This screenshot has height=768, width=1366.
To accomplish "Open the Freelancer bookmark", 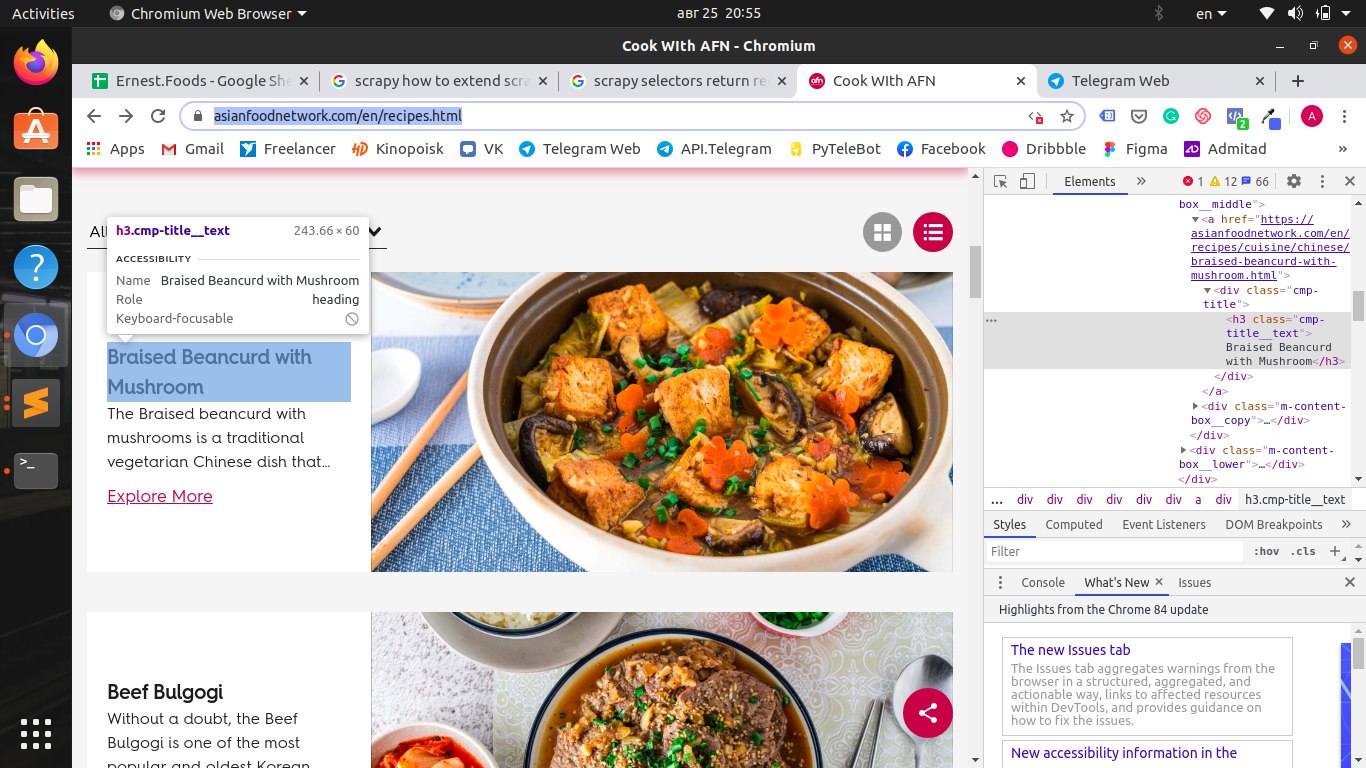I will coord(288,149).
